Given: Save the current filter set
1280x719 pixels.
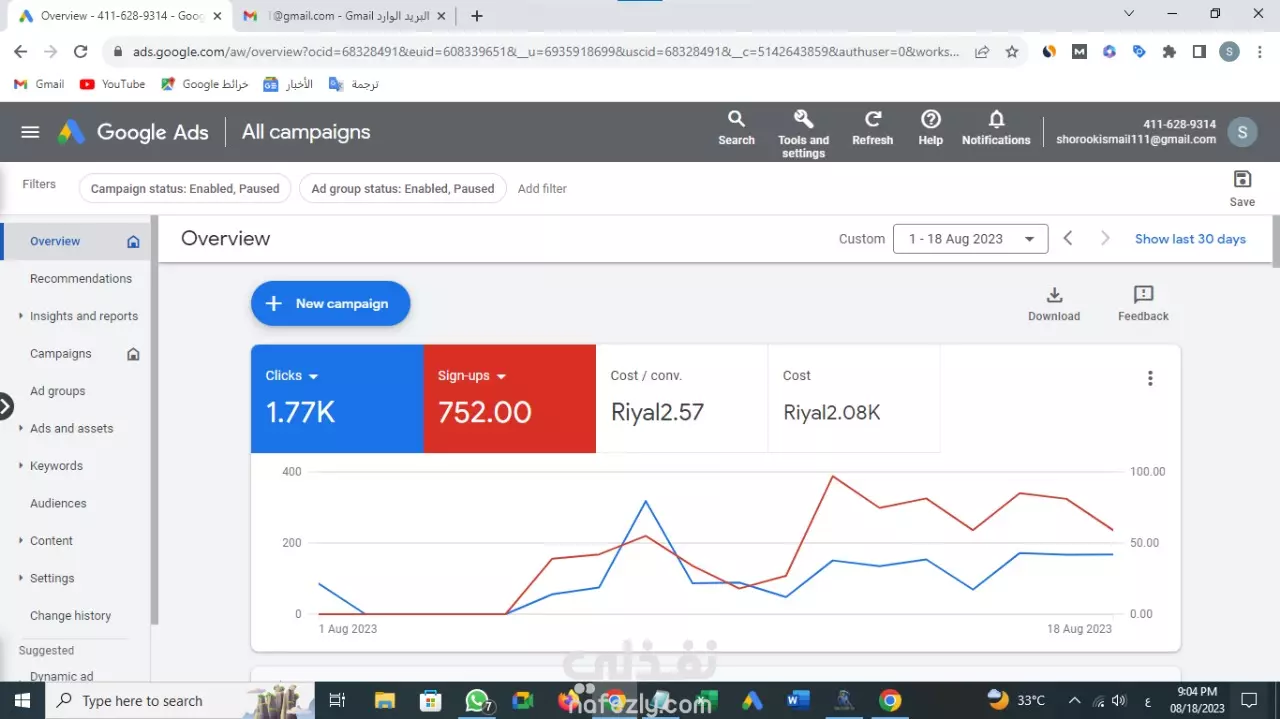Looking at the screenshot, I should tap(1242, 188).
